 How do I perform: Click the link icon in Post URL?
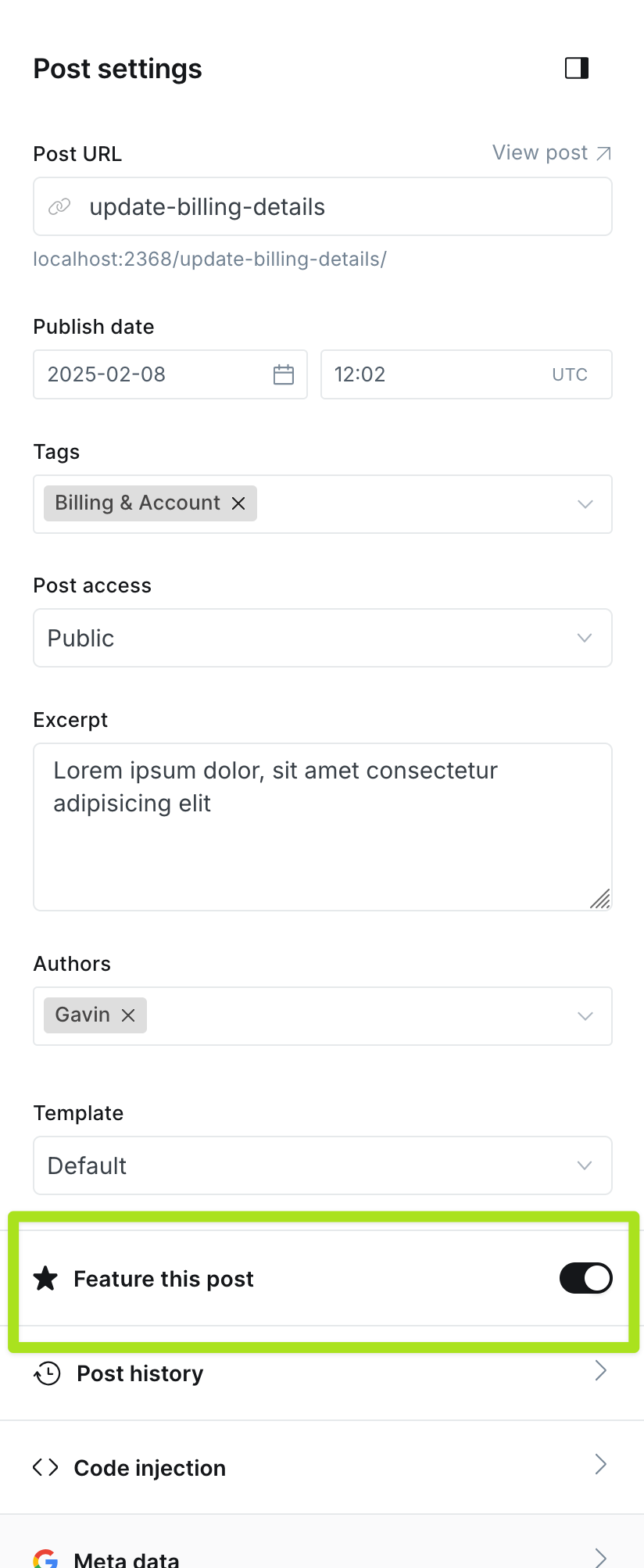[x=59, y=207]
